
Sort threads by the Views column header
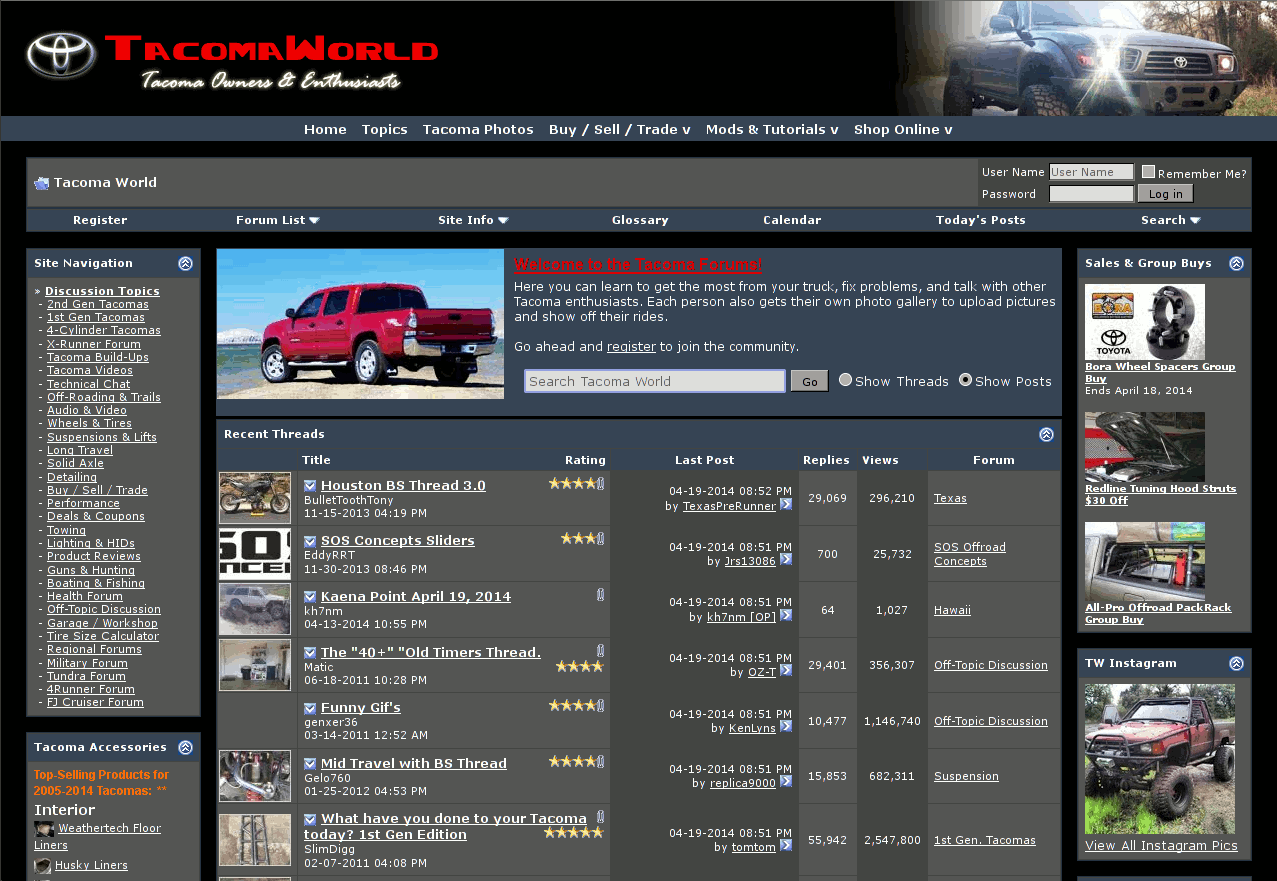(880, 460)
